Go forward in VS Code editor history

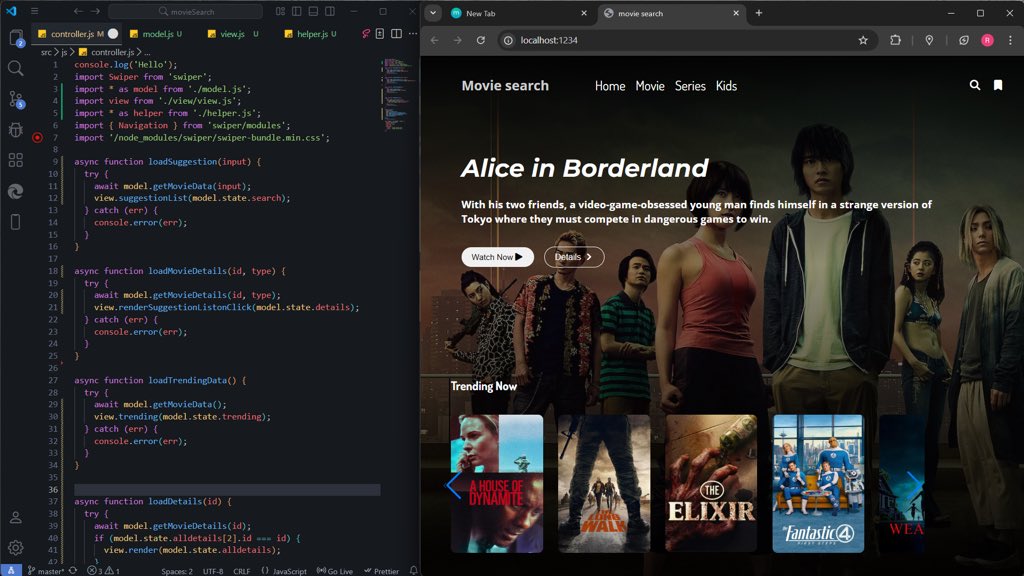[95, 11]
